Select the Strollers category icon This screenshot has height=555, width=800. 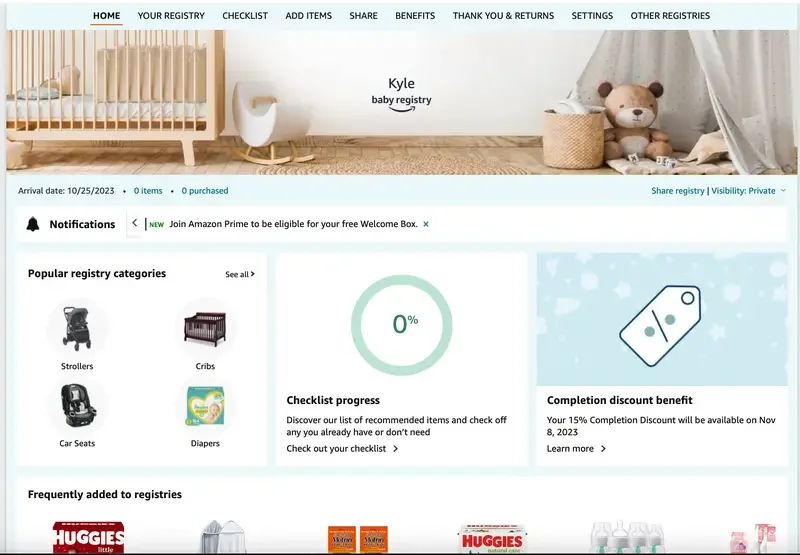(x=77, y=329)
